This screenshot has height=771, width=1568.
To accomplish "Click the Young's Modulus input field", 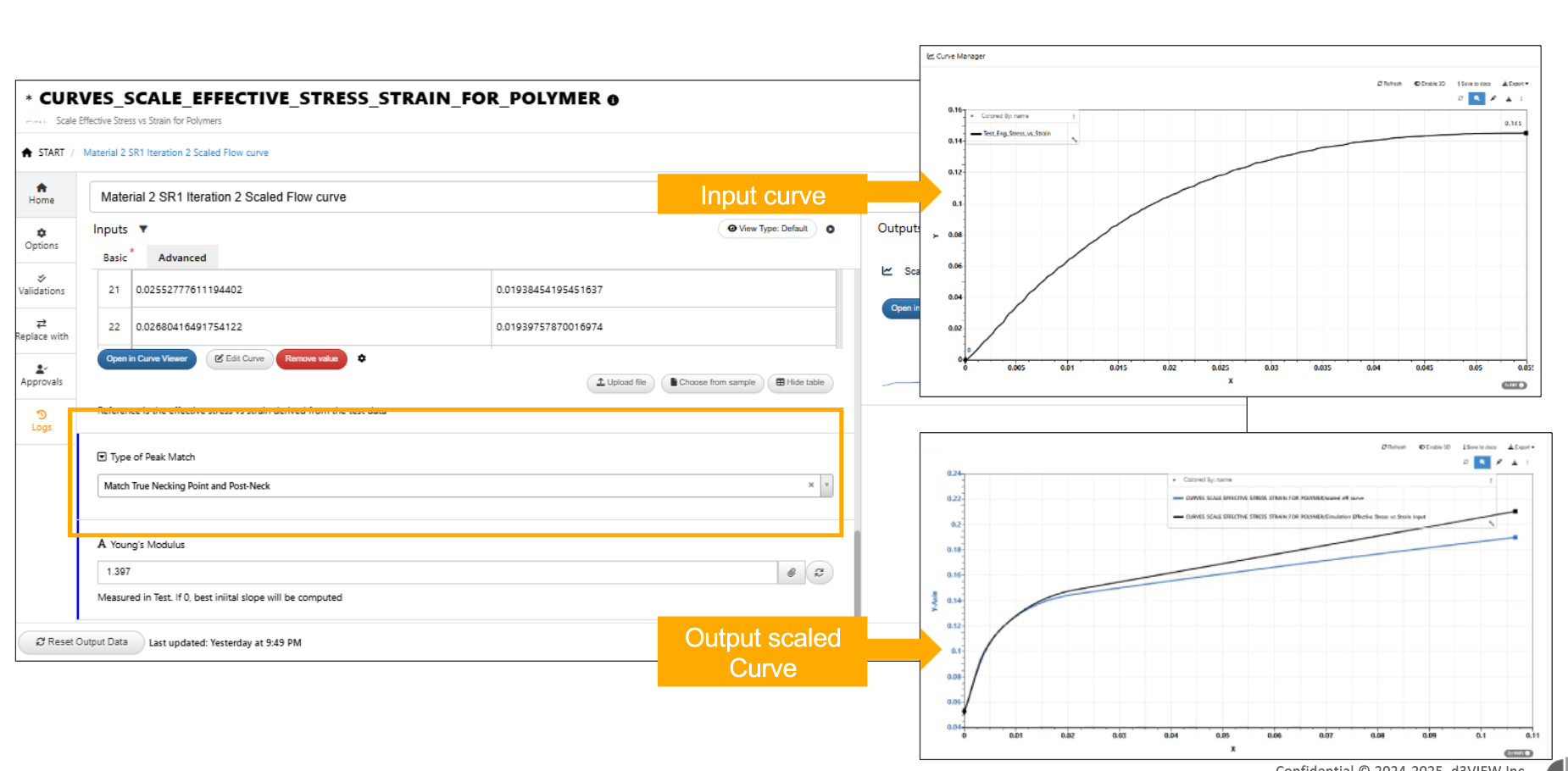I will pyautogui.click(x=436, y=573).
